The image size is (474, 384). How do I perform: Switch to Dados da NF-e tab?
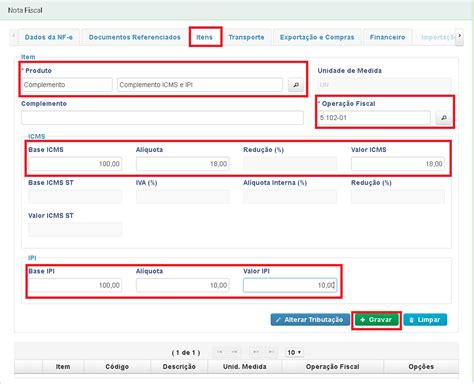click(x=49, y=37)
